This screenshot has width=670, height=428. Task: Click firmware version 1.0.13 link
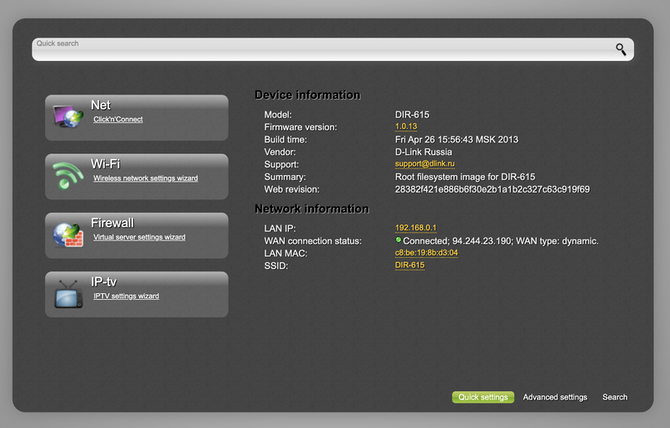406,126
